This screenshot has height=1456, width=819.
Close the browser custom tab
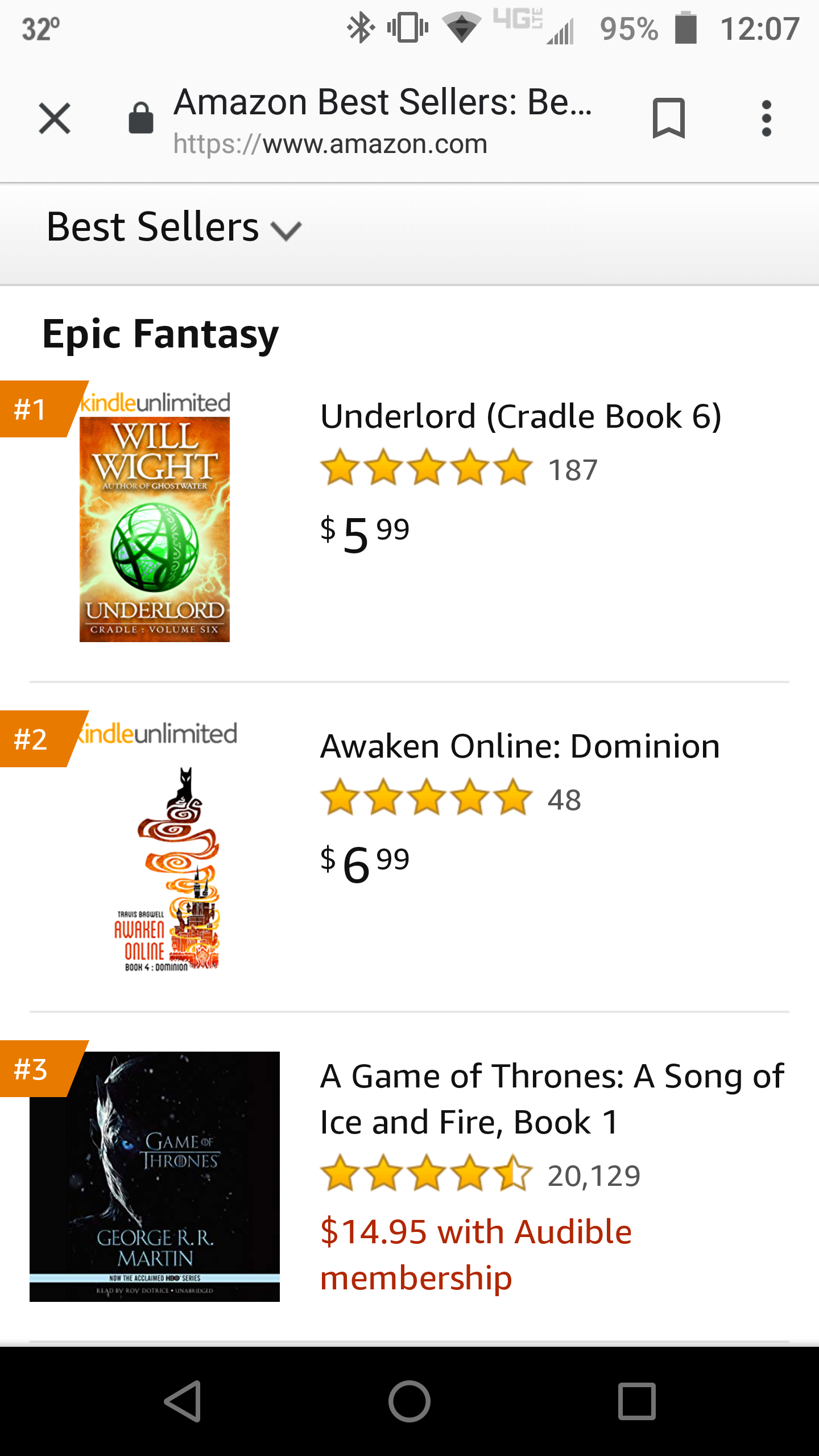[x=55, y=118]
